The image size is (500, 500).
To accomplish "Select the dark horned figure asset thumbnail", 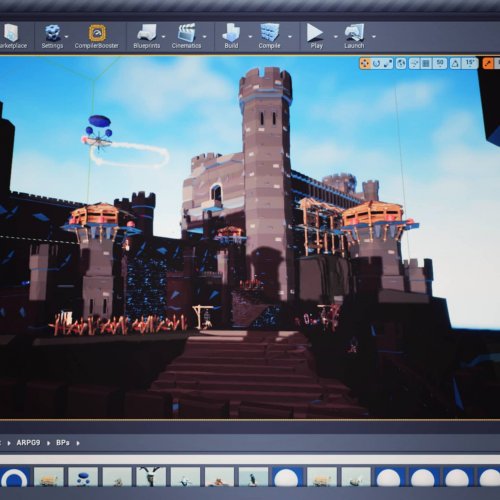I will point(151,477).
